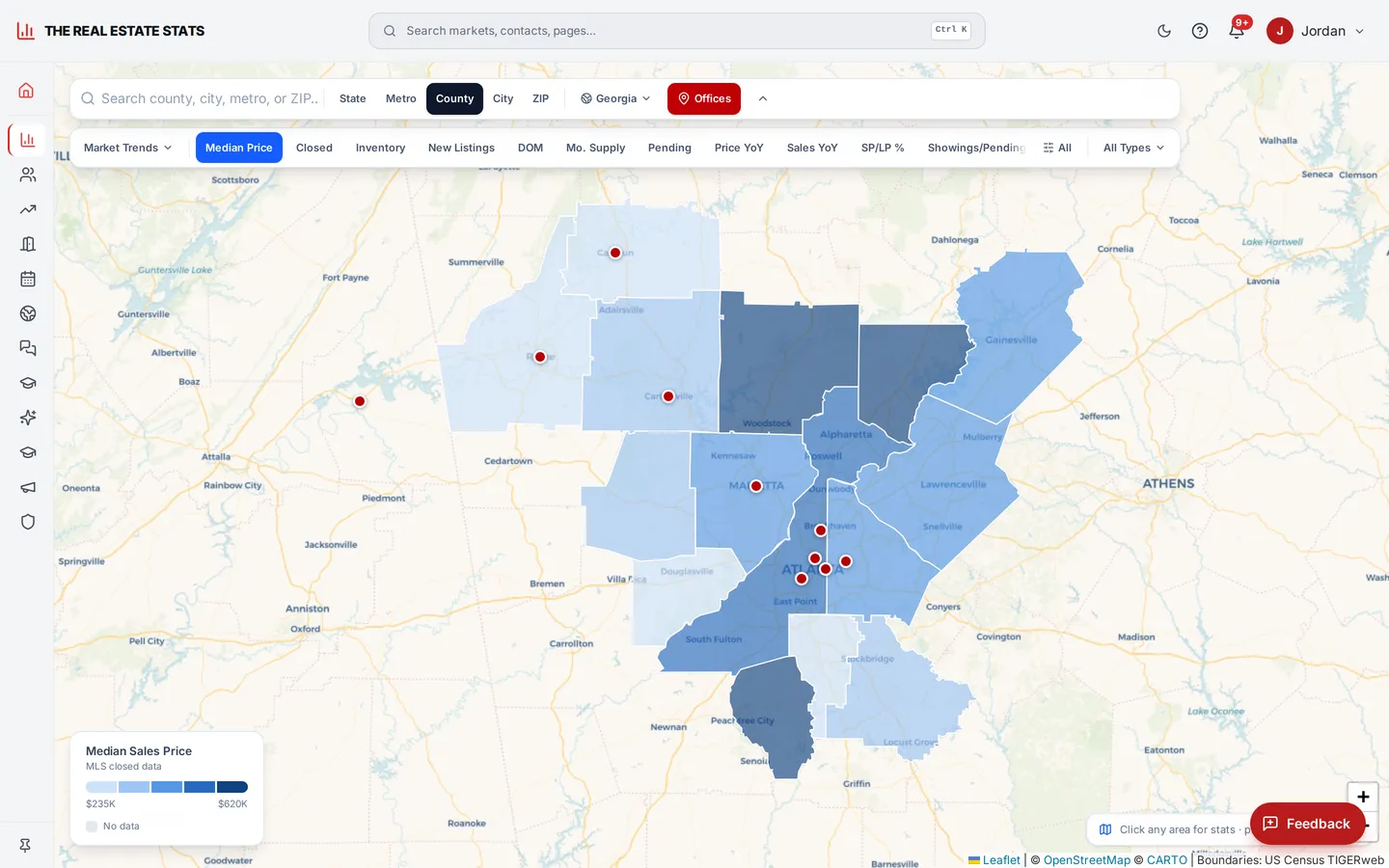Viewport: 1389px width, 868px height.
Task: Select the Median Price metric tab
Action: click(x=239, y=148)
